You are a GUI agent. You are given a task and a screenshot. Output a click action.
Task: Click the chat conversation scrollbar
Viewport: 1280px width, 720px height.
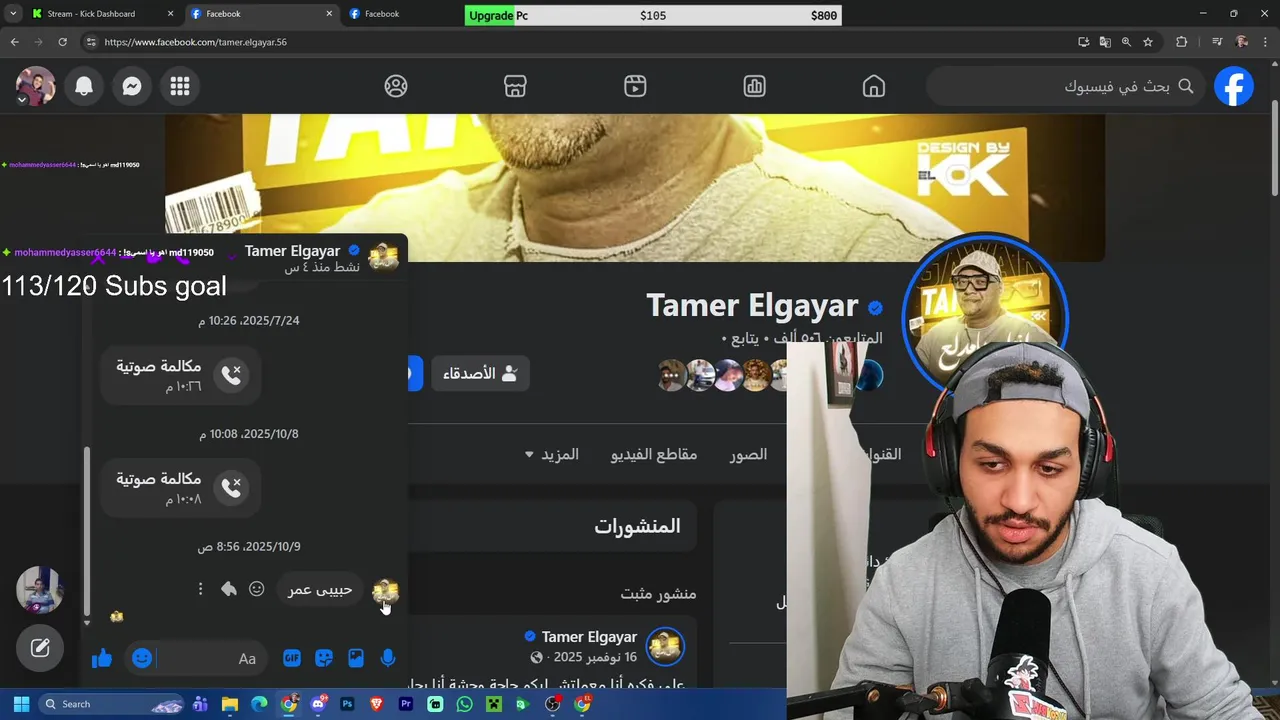click(87, 530)
